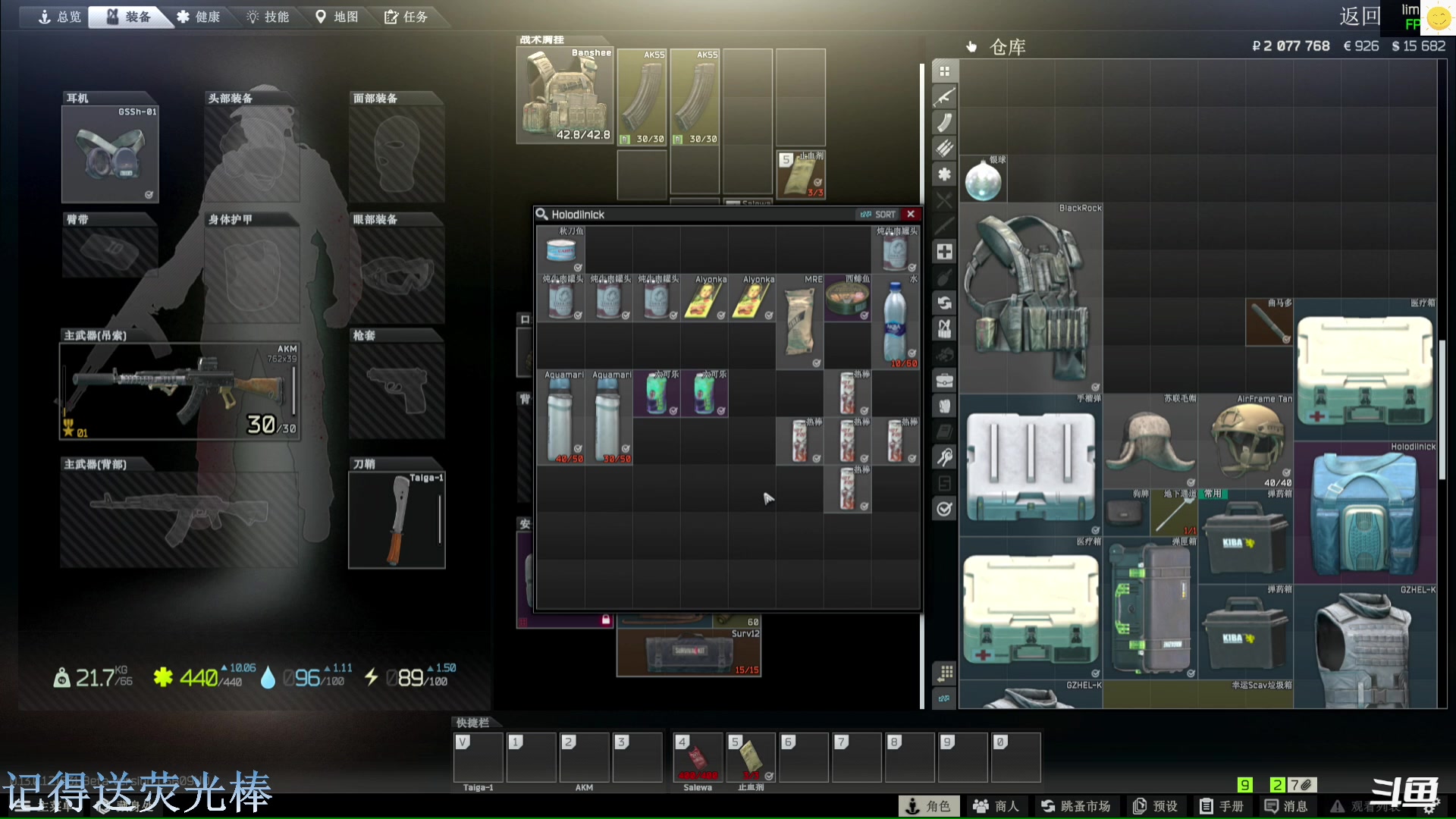
Task: Click the stash grid layout icon at the sidebar bottom
Action: (x=945, y=673)
